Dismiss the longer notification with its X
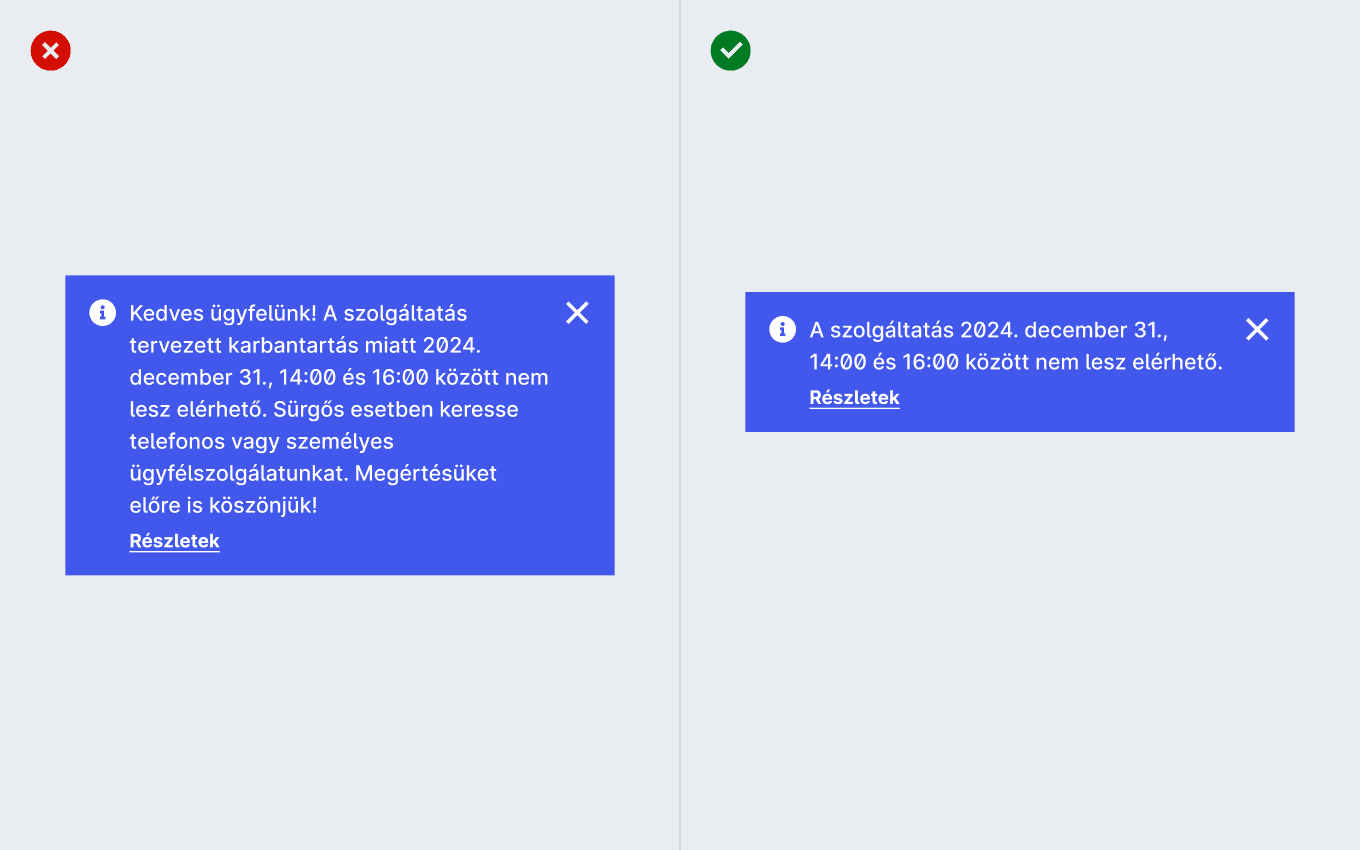Image resolution: width=1360 pixels, height=850 pixels. click(577, 313)
